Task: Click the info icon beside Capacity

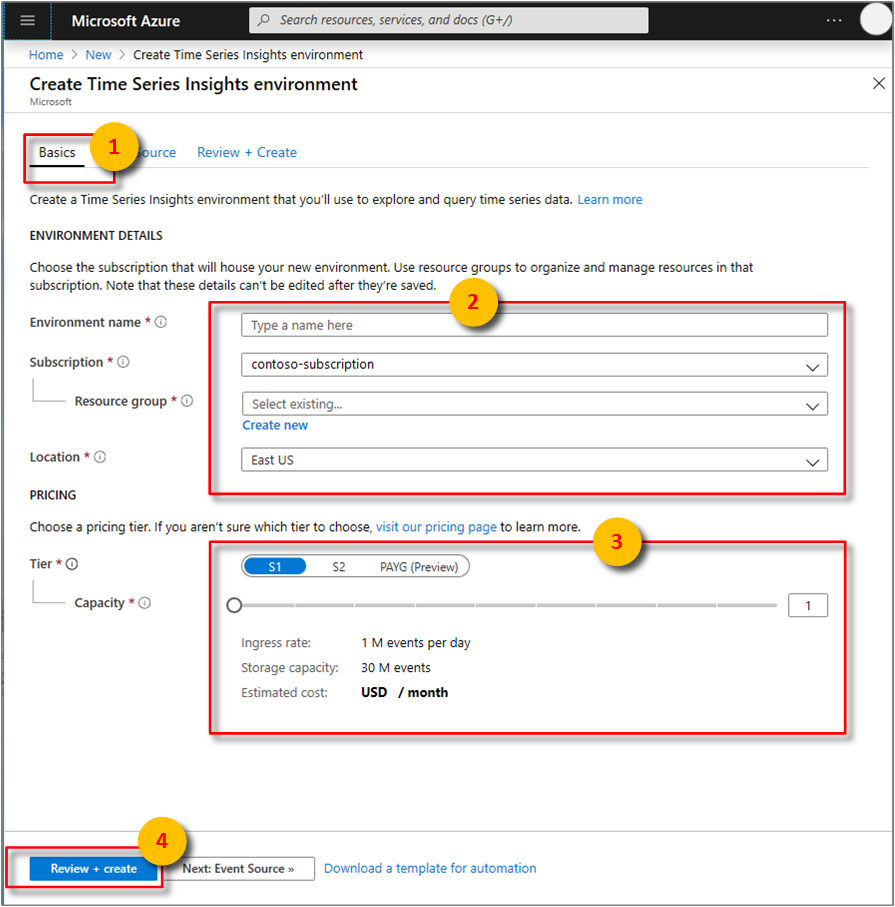Action: (145, 603)
